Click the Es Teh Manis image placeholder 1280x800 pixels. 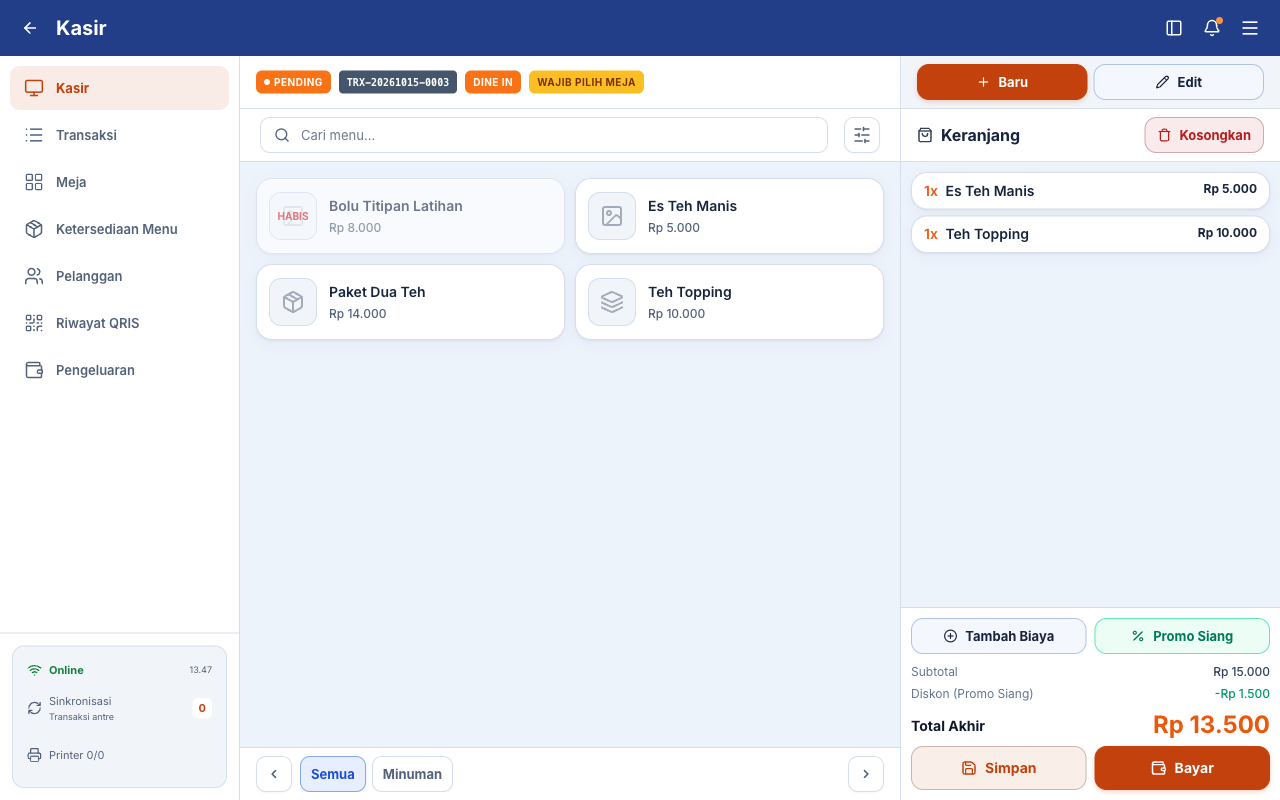click(612, 216)
